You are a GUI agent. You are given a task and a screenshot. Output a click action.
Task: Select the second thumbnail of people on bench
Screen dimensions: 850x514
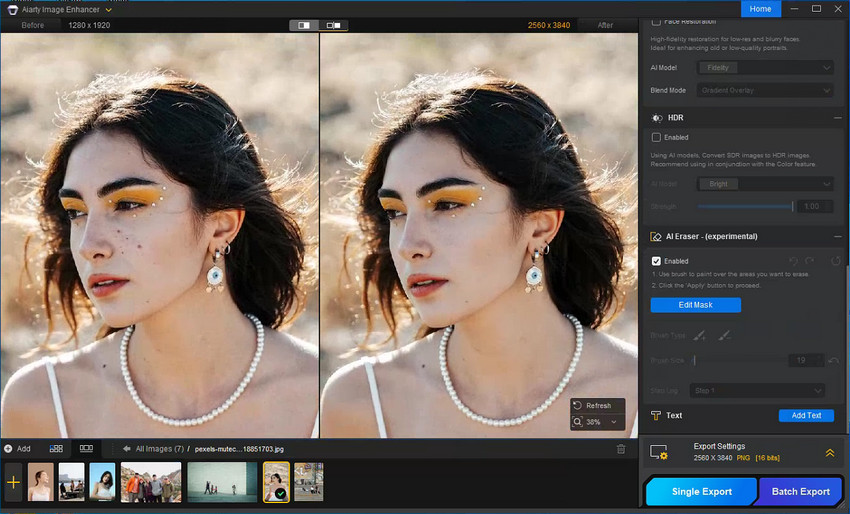[x=72, y=482]
